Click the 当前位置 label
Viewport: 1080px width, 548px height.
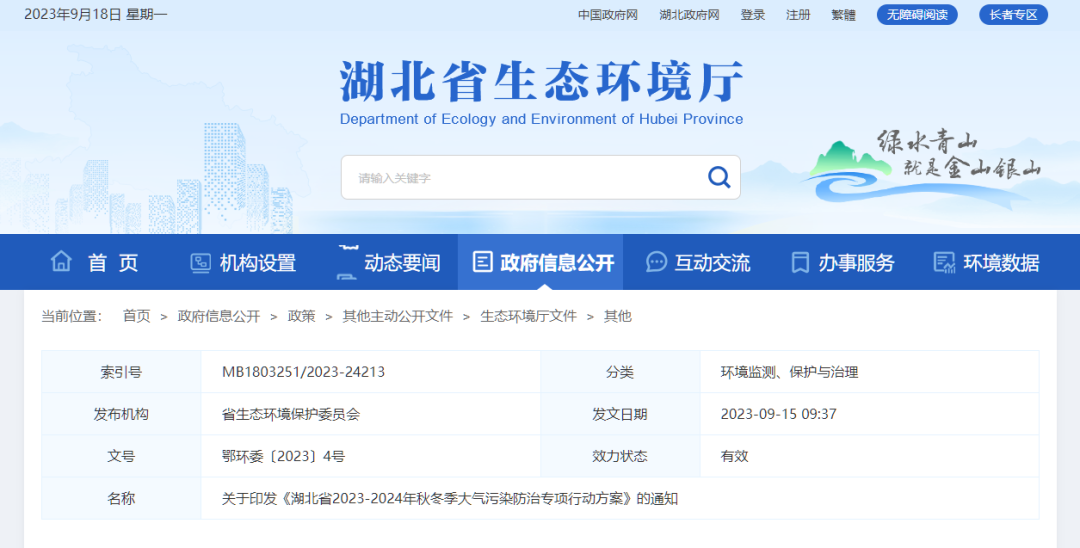tap(72, 316)
